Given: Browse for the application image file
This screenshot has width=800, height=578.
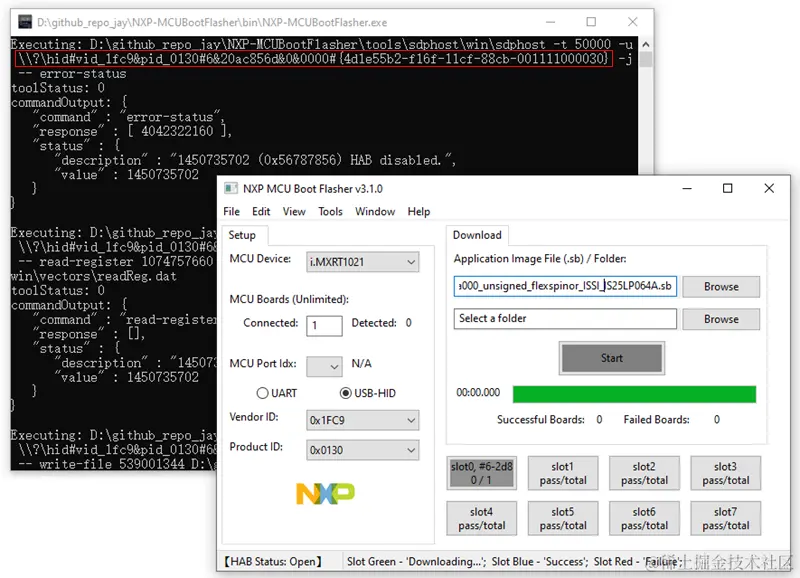Looking at the screenshot, I should [721, 287].
